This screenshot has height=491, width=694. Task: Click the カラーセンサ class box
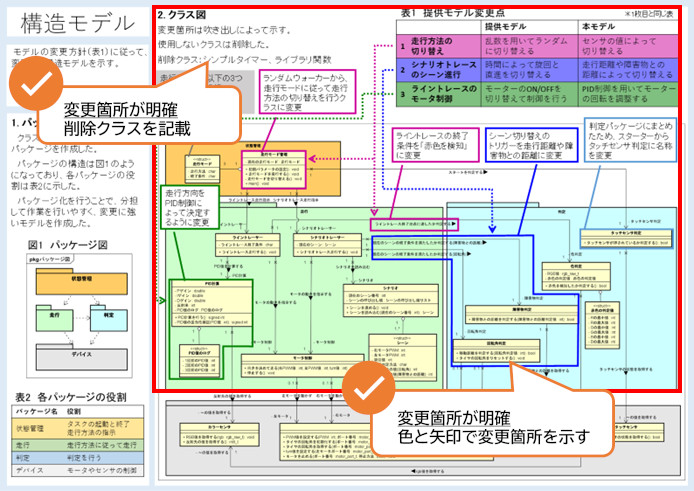(219, 434)
